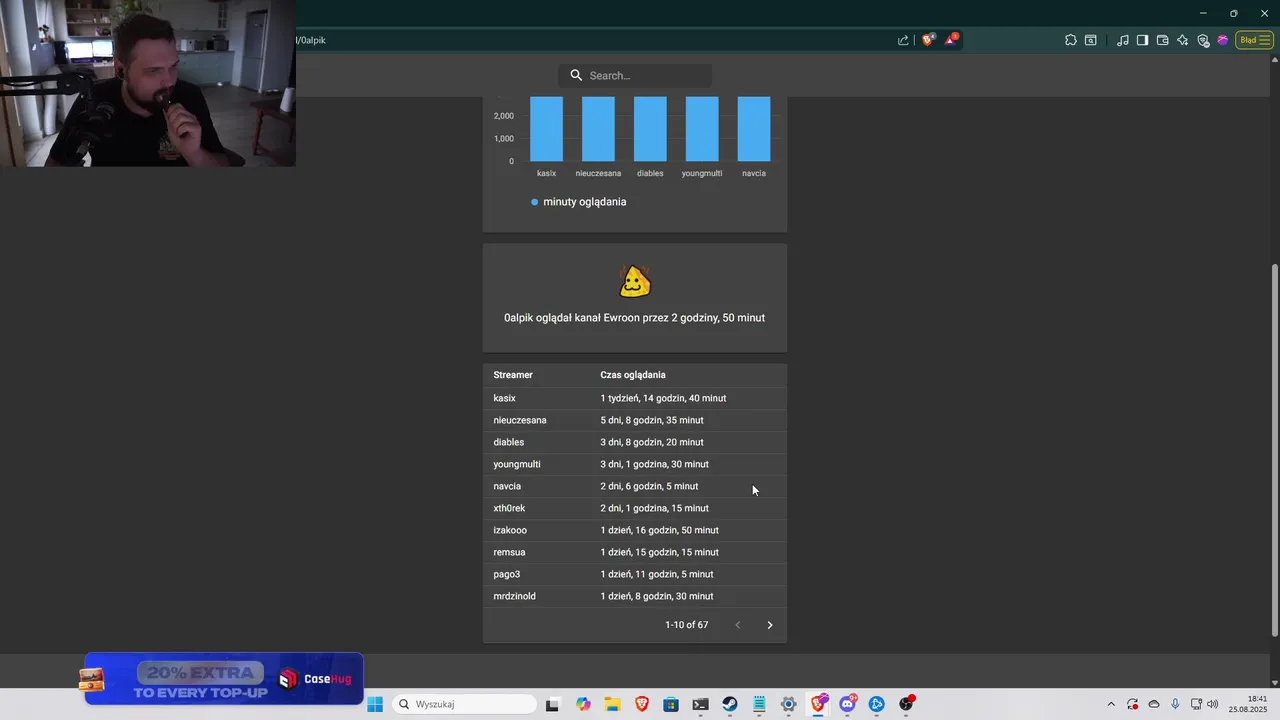Image resolution: width=1280 pixels, height=720 pixels.
Task: Select the mrdzinold table row
Action: click(635, 596)
